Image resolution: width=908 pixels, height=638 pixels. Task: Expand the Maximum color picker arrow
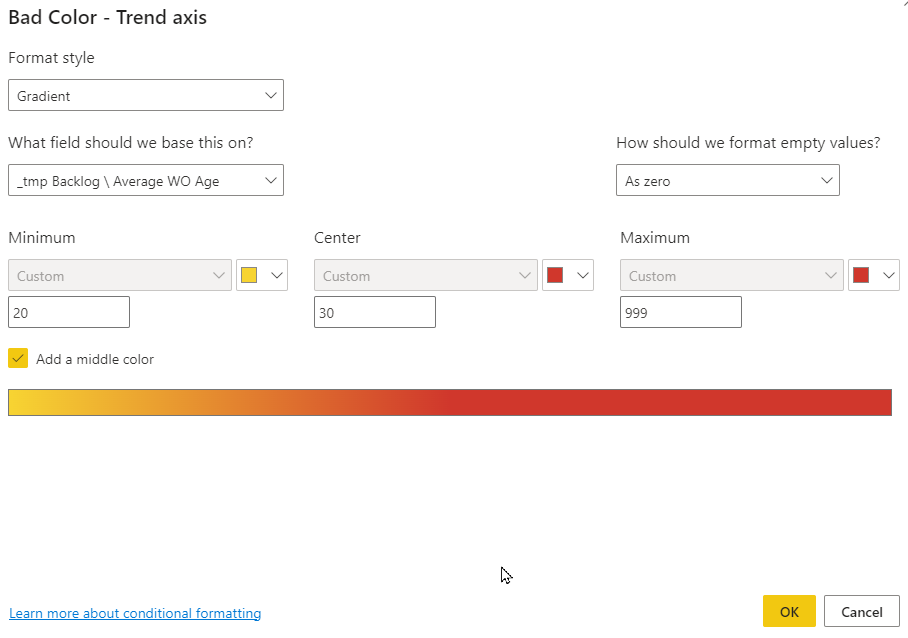click(889, 276)
